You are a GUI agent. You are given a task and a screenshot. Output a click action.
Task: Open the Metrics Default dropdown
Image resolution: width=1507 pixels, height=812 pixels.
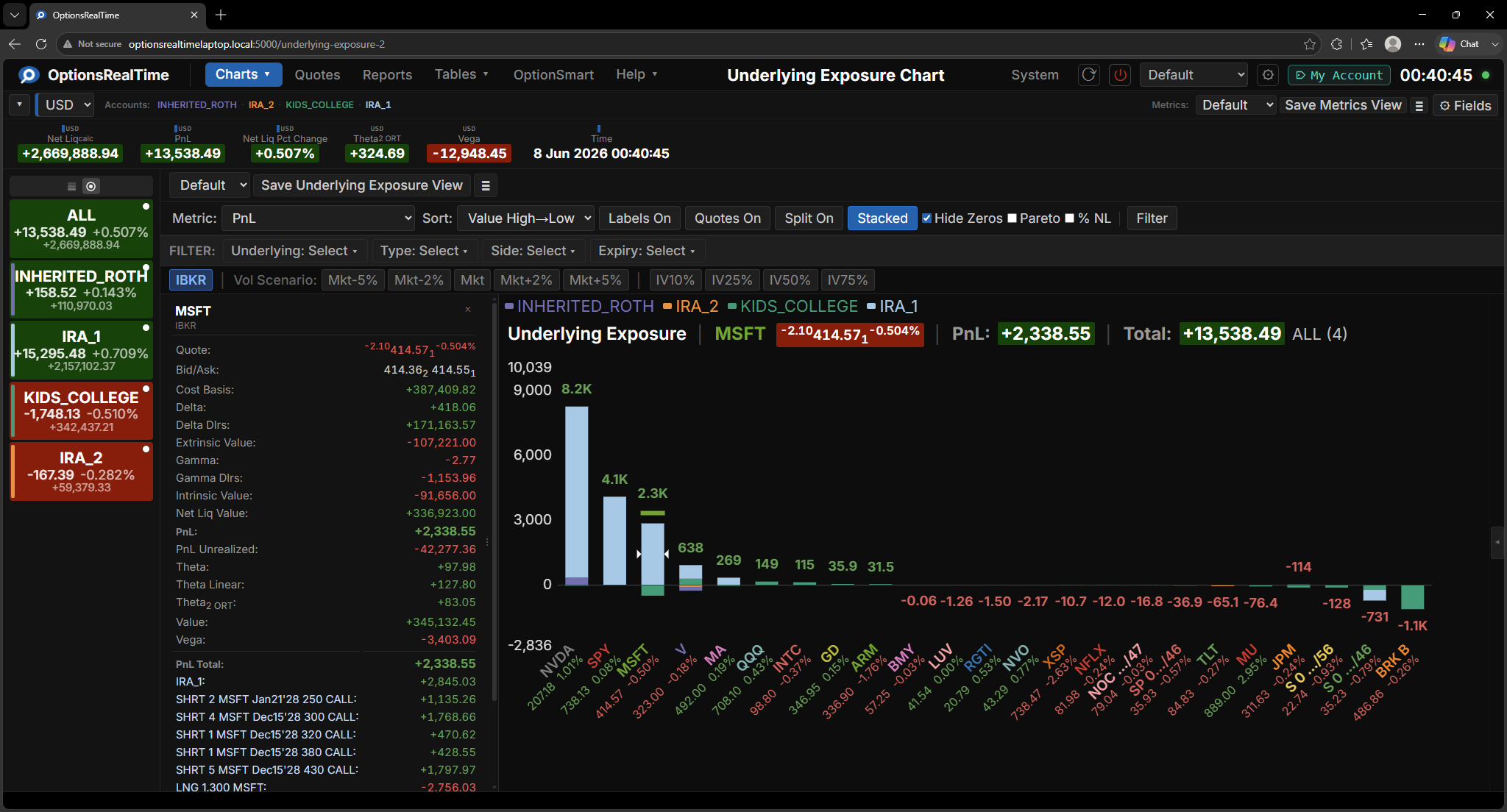(x=1236, y=105)
